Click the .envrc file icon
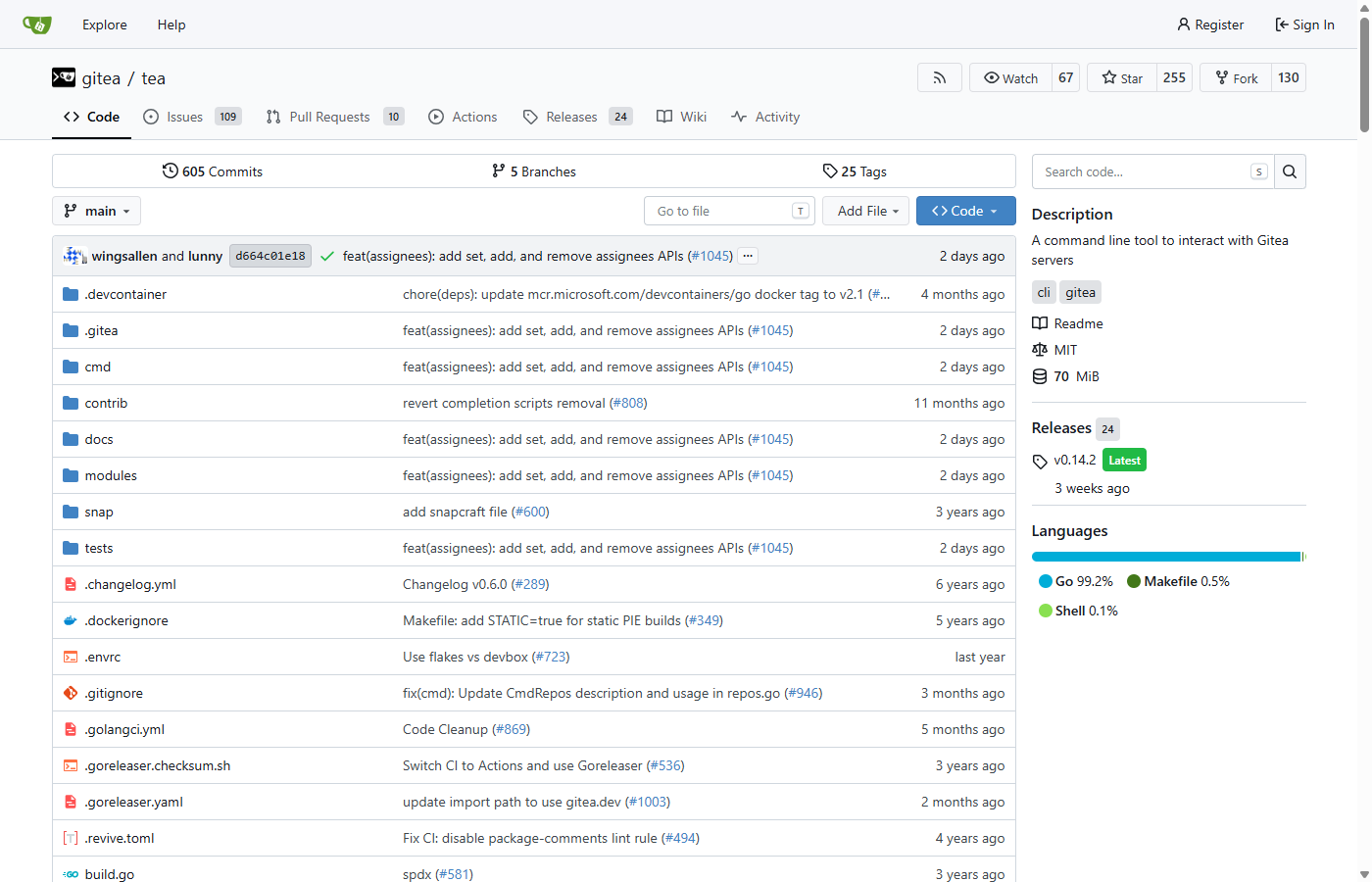1372x882 pixels. 71,657
